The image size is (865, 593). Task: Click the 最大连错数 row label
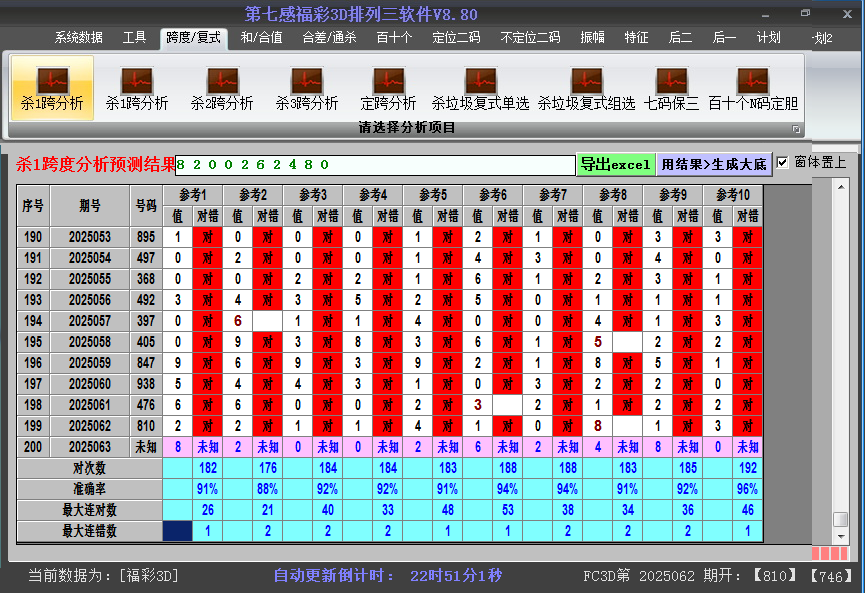[x=89, y=531]
